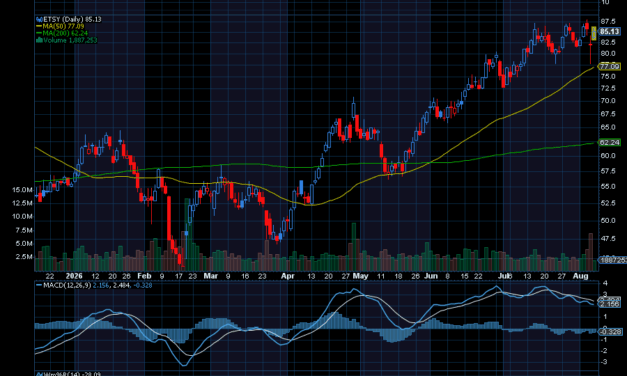Select the 'MA(200) 62.24' legend entry
The image size is (627, 376).
point(65,33)
